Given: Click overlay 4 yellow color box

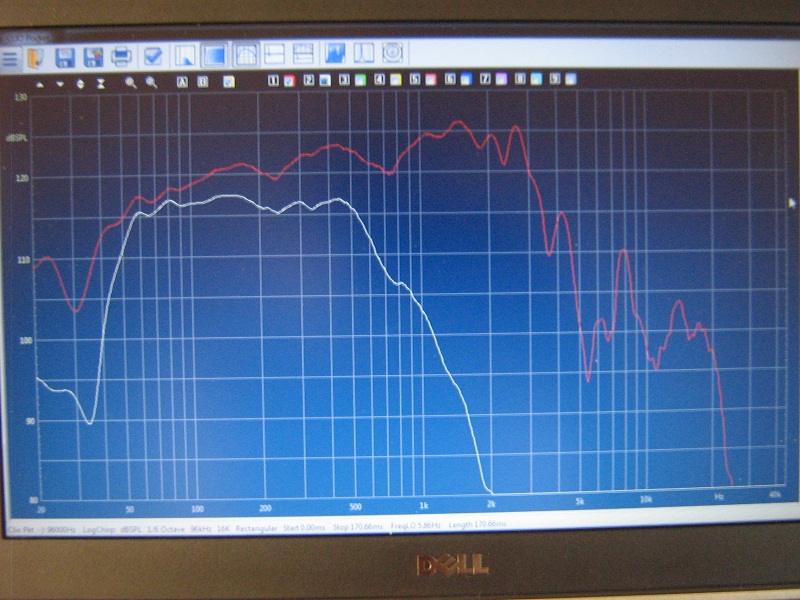Looking at the screenshot, I should [396, 80].
